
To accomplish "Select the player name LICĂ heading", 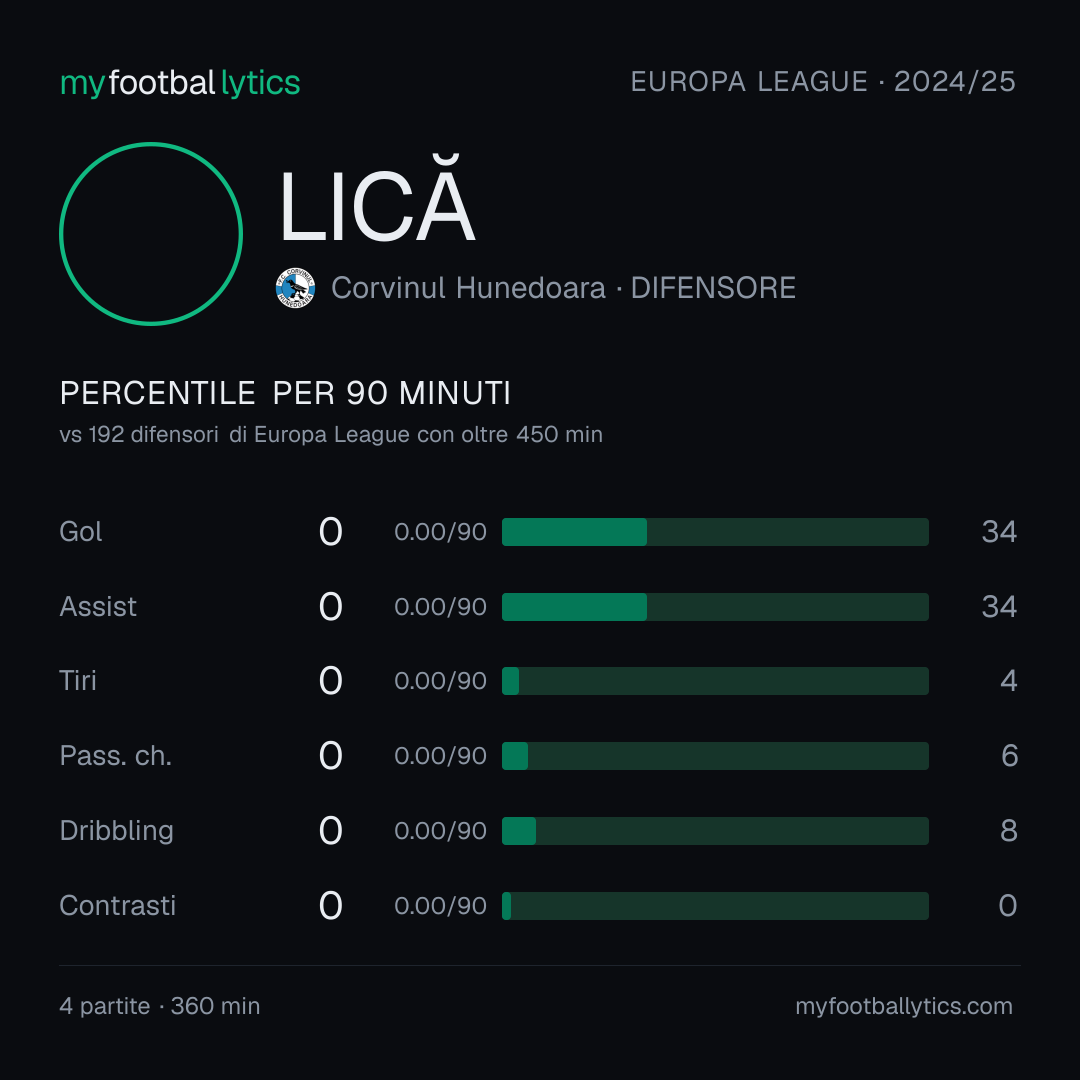I will pyautogui.click(x=377, y=200).
